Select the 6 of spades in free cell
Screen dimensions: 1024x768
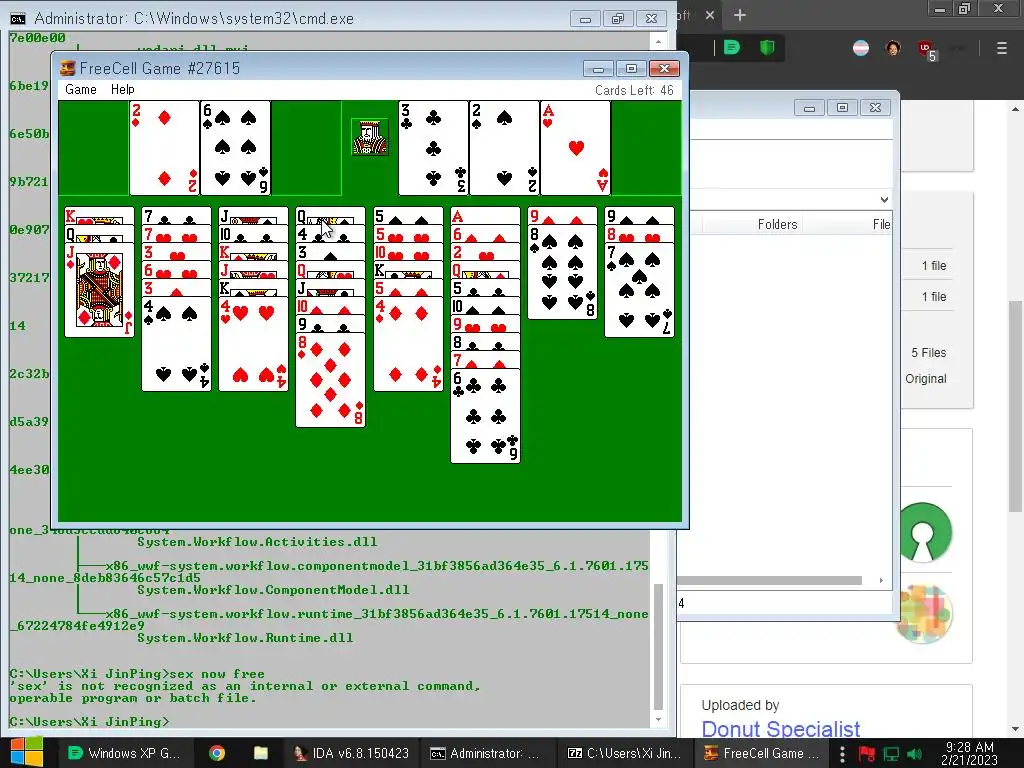point(235,148)
